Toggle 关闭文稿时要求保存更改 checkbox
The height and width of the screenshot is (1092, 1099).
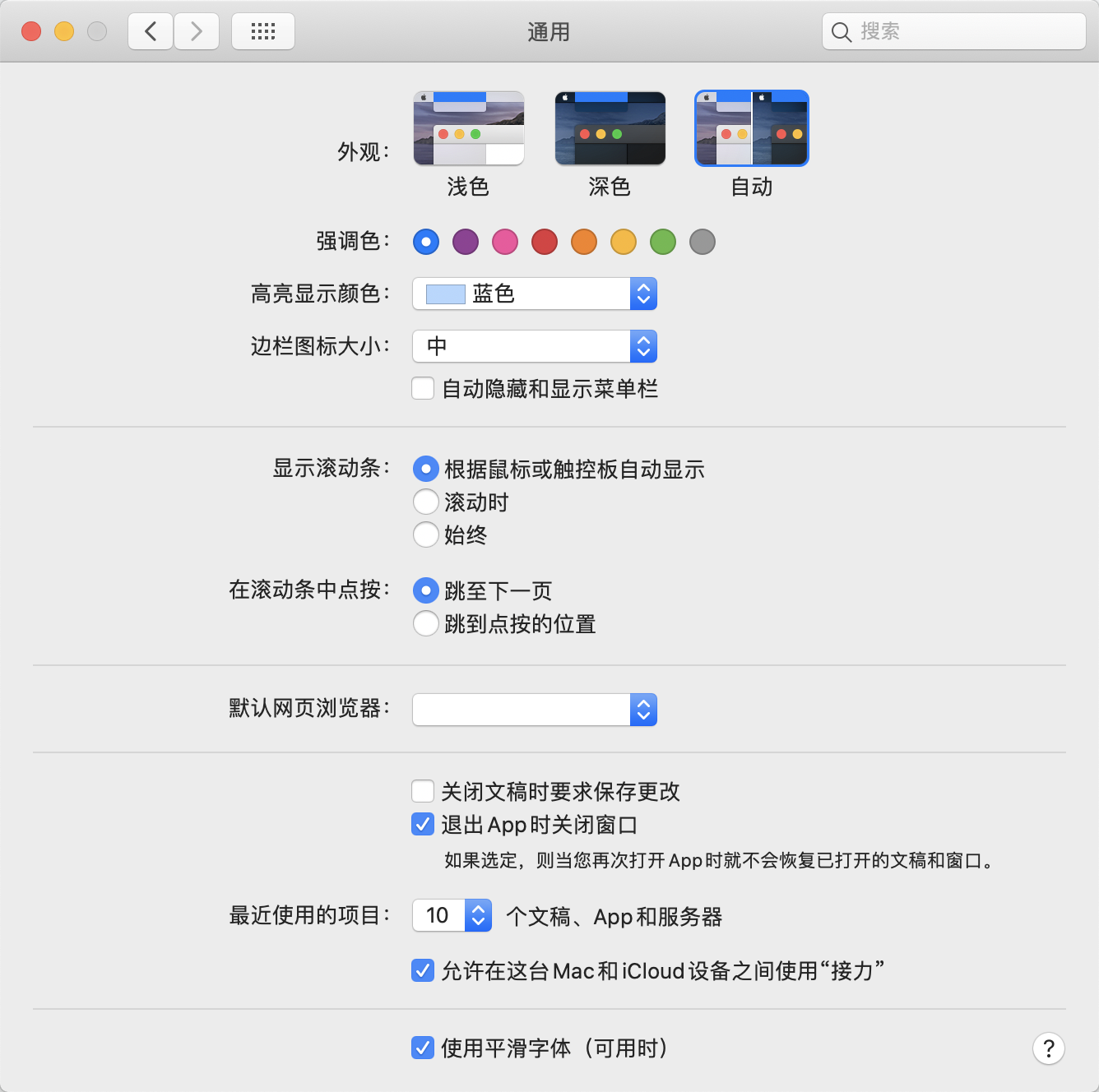(423, 791)
